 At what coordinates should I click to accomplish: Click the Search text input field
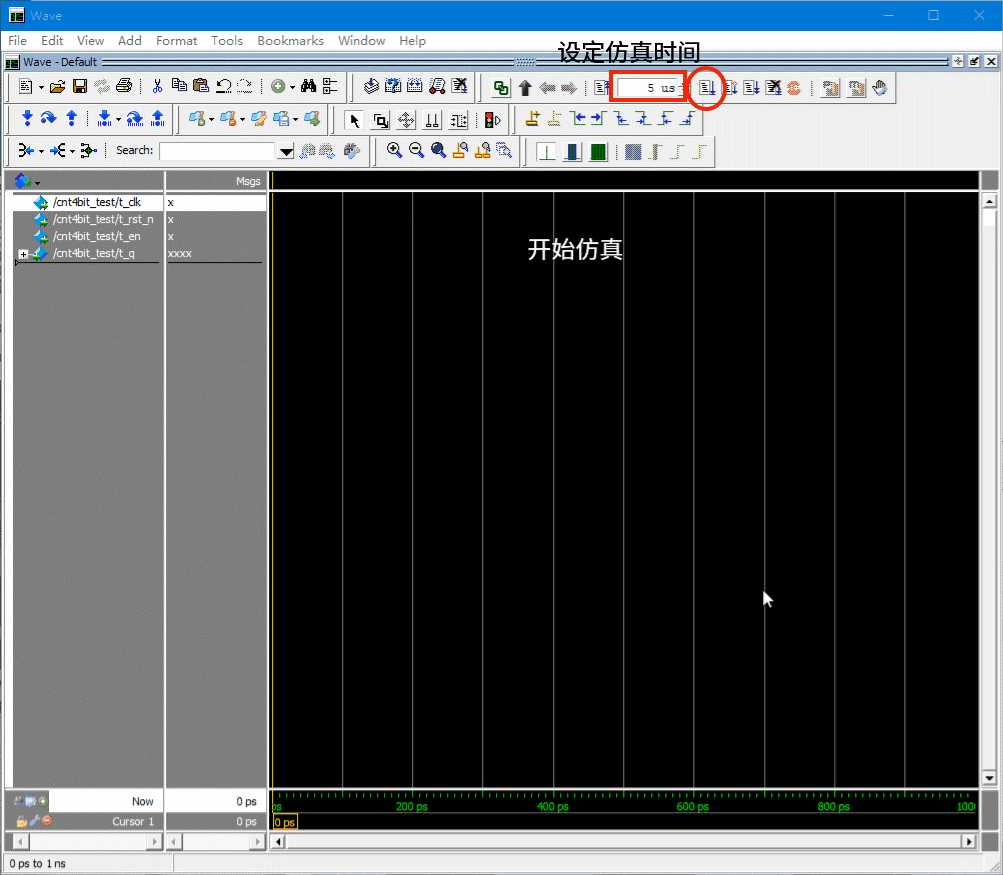click(x=217, y=152)
